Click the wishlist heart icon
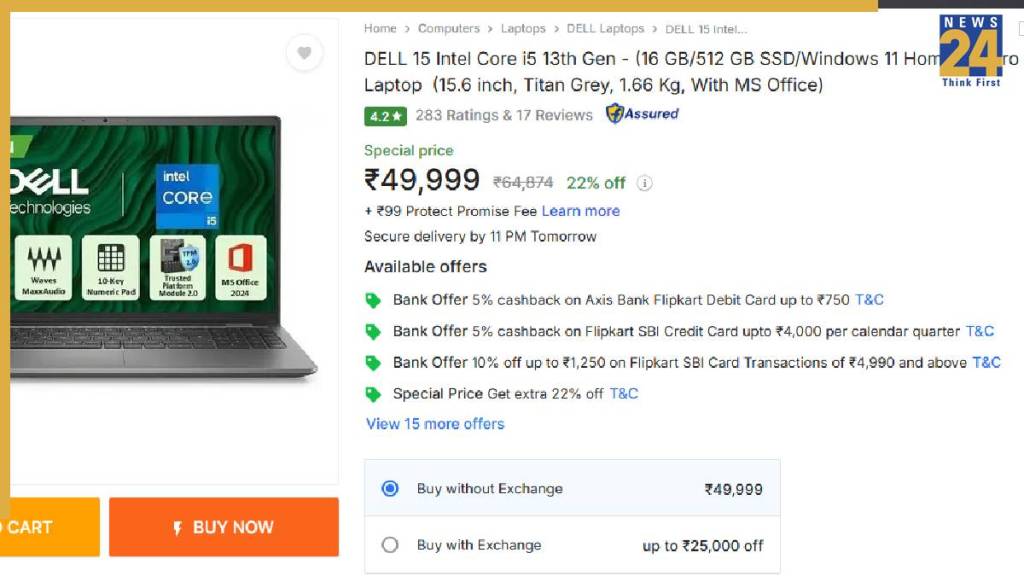Image resolution: width=1024 pixels, height=576 pixels. 304,53
